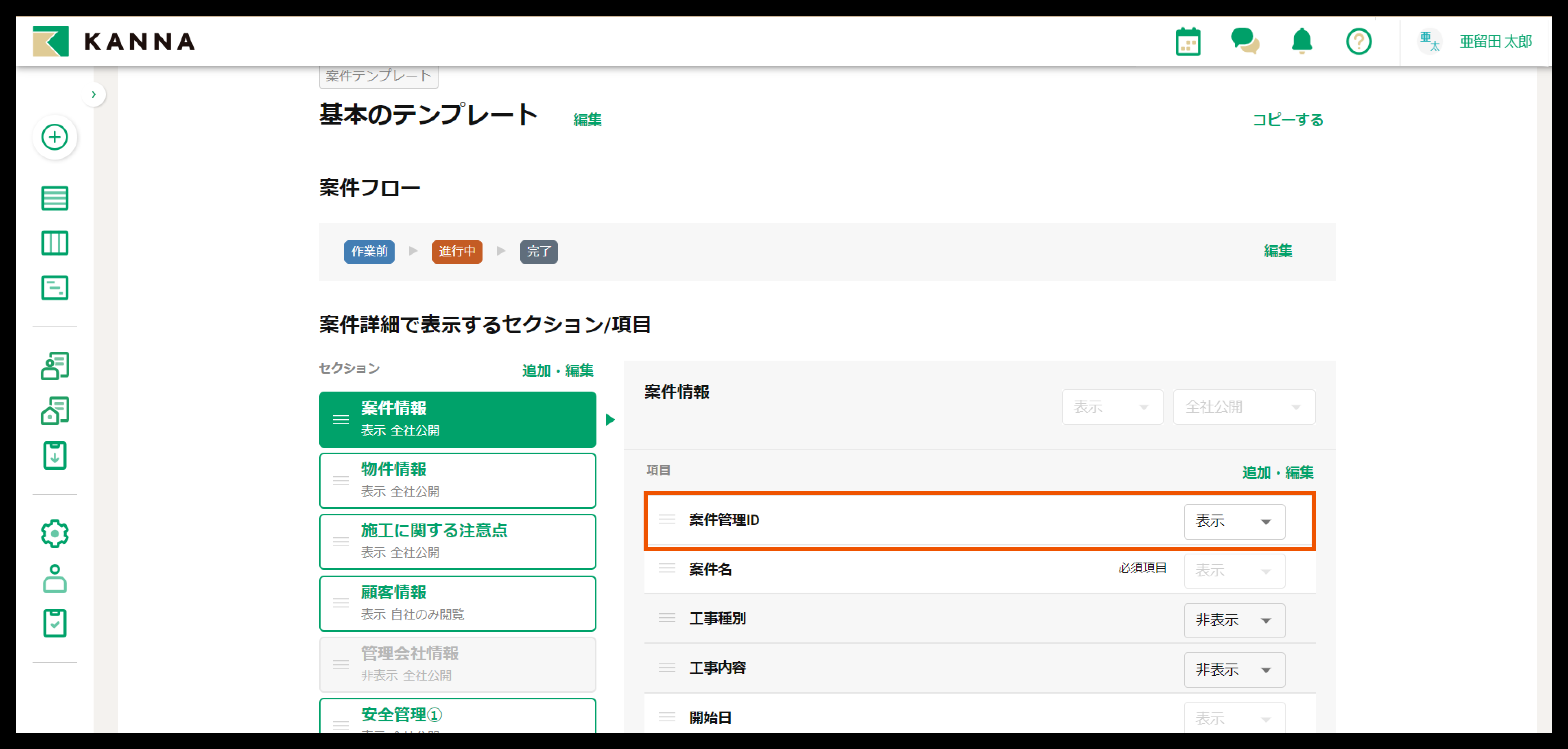This screenshot has height=749, width=1568.
Task: Open the schedule chart sidebar icon
Action: (x=55, y=287)
